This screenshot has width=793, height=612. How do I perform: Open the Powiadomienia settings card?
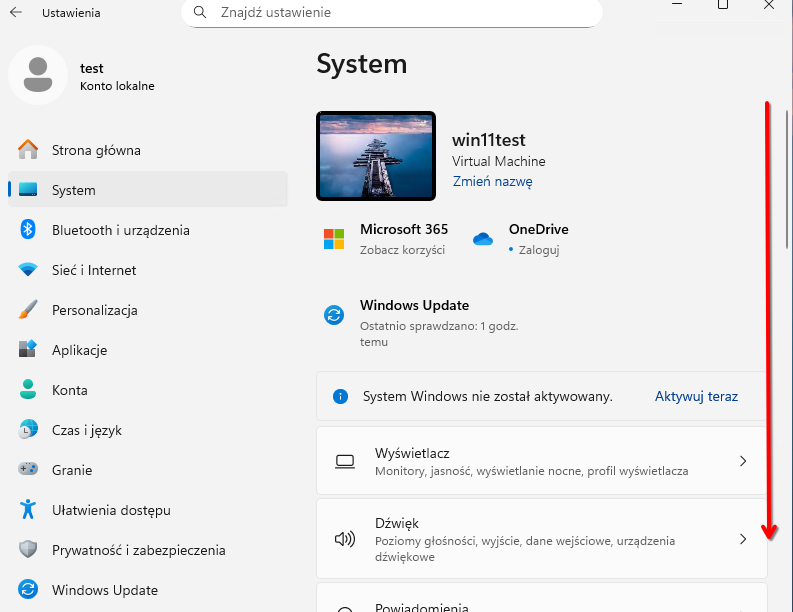point(542,598)
